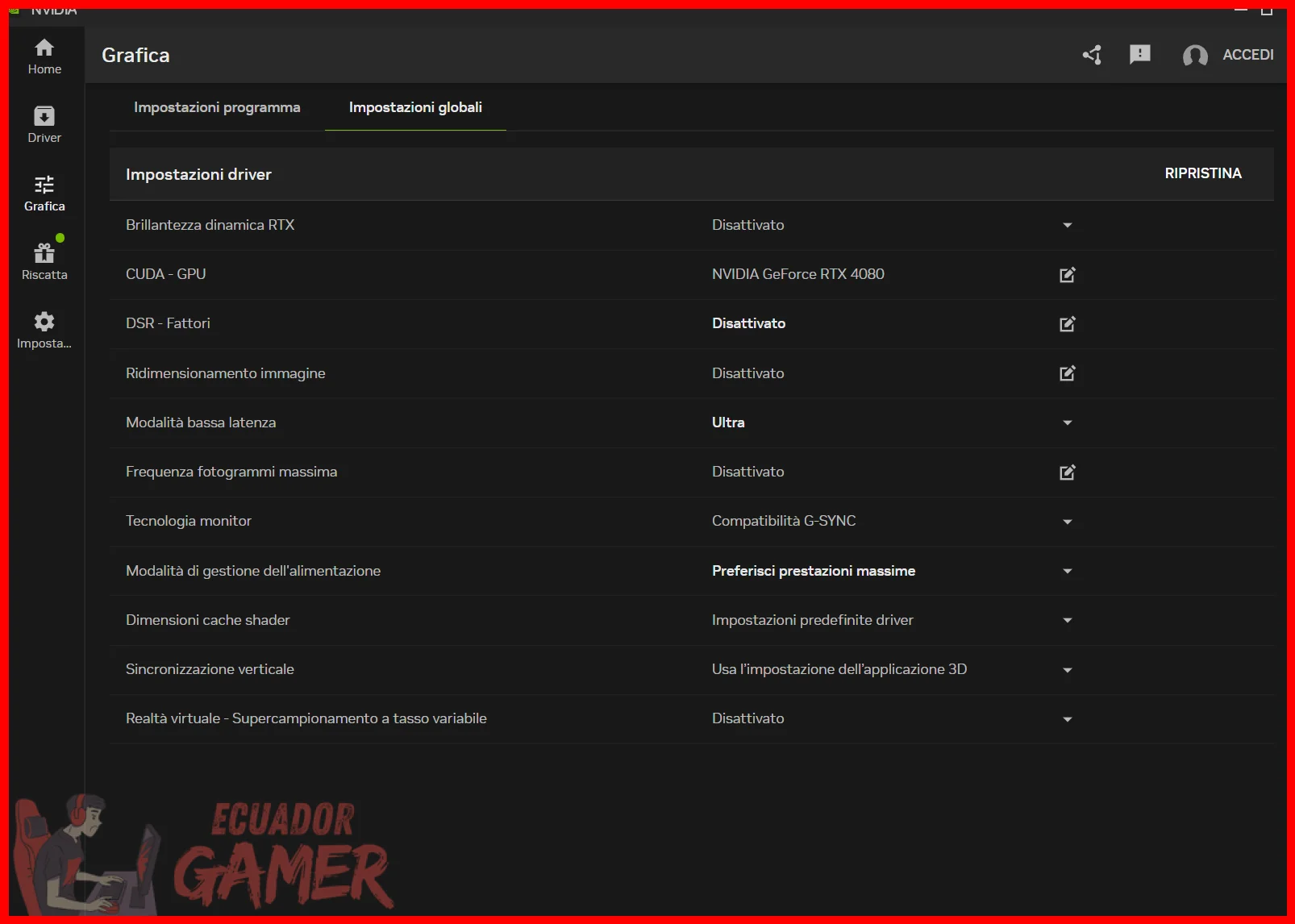Click the NVIDIA GeForce RTX 4080 value
The height and width of the screenshot is (924, 1295).
[798, 274]
